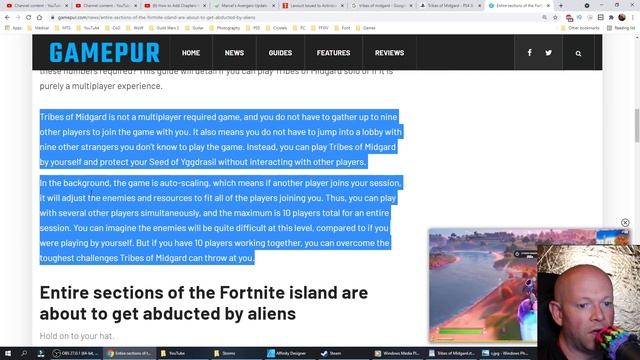Open the Reading list button
The image size is (640, 360).
(x=621, y=28)
